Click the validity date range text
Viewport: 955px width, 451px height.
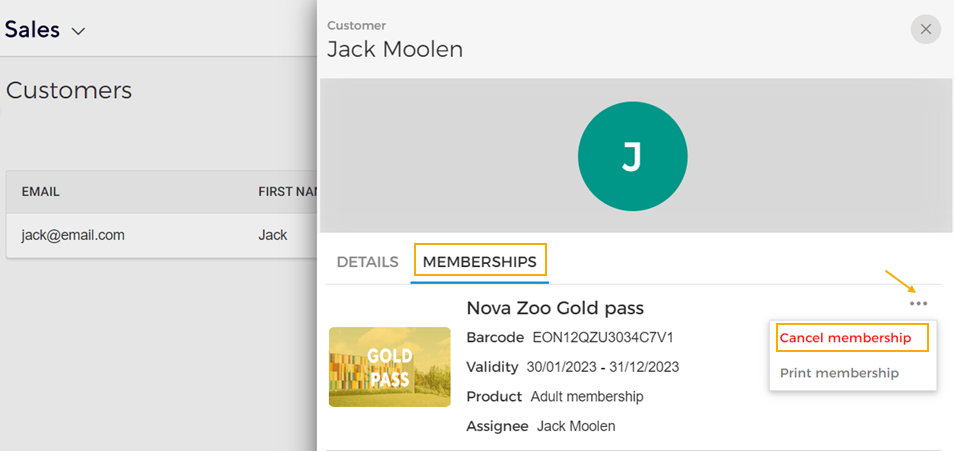tap(603, 367)
